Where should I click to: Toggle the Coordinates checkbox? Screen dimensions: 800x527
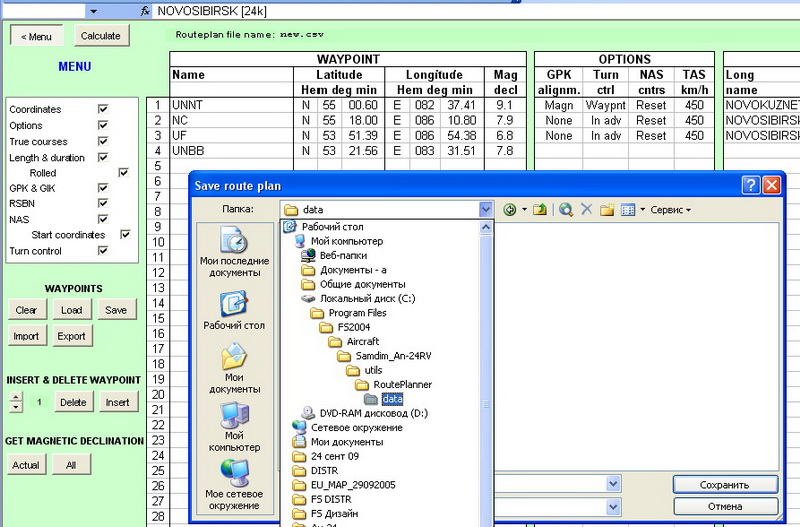pyautogui.click(x=102, y=109)
